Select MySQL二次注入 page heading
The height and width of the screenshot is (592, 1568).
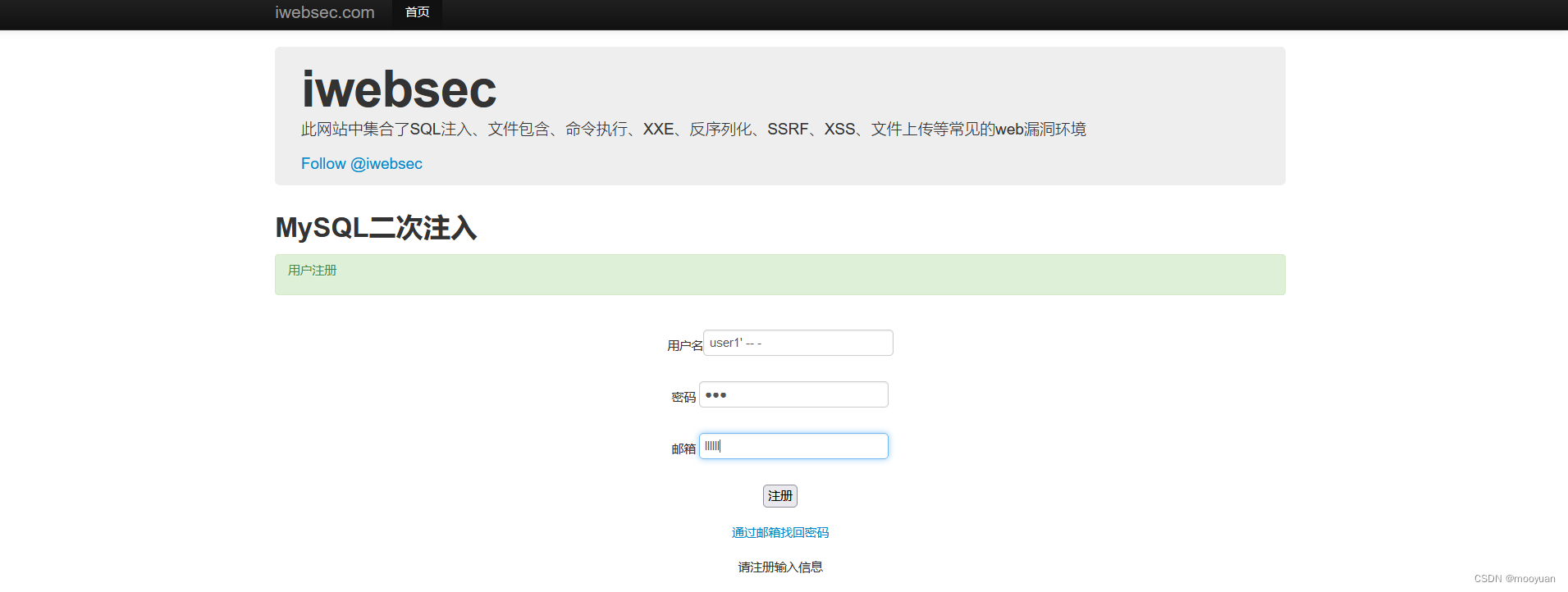(x=376, y=227)
